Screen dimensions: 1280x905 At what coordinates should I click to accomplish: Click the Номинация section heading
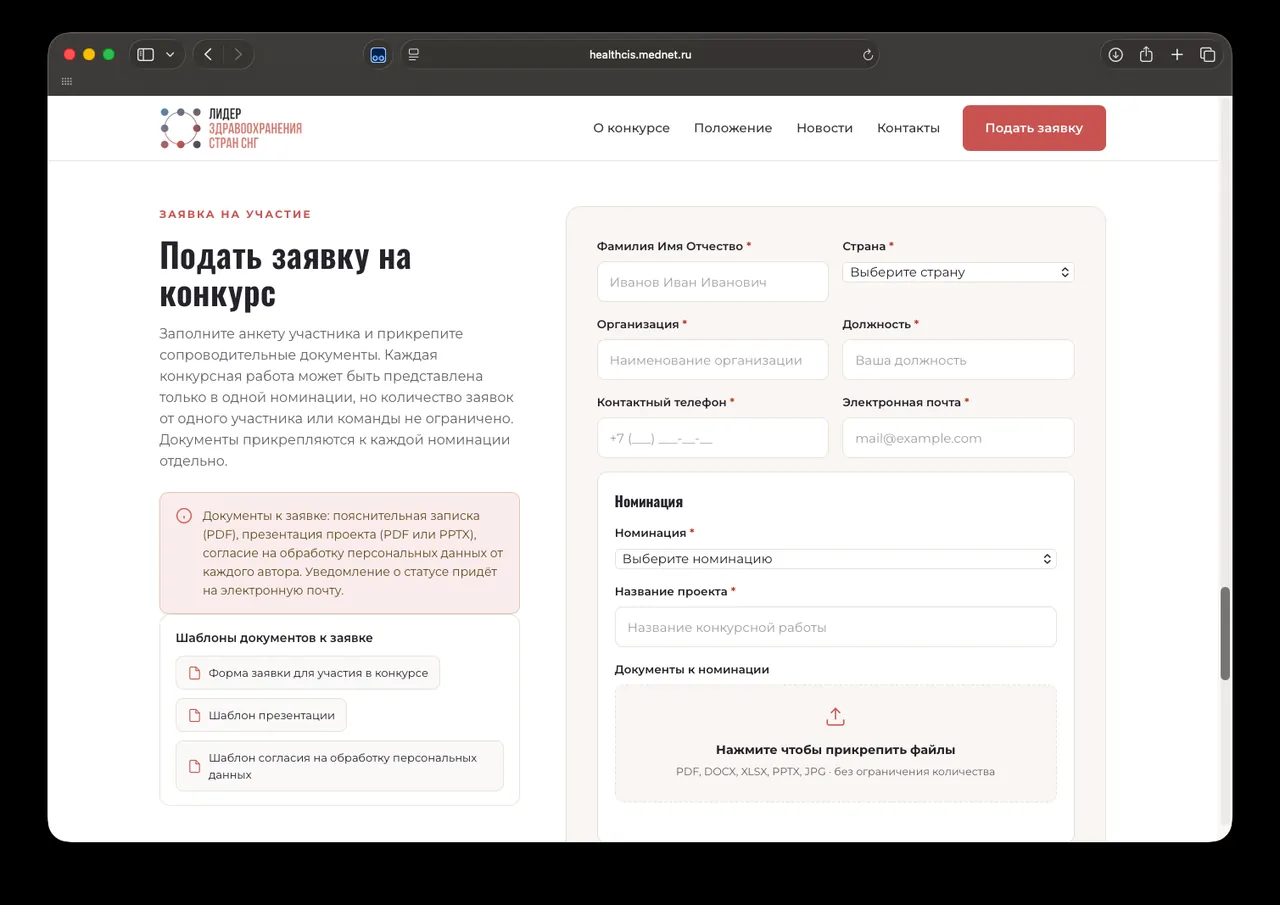pyautogui.click(x=648, y=501)
